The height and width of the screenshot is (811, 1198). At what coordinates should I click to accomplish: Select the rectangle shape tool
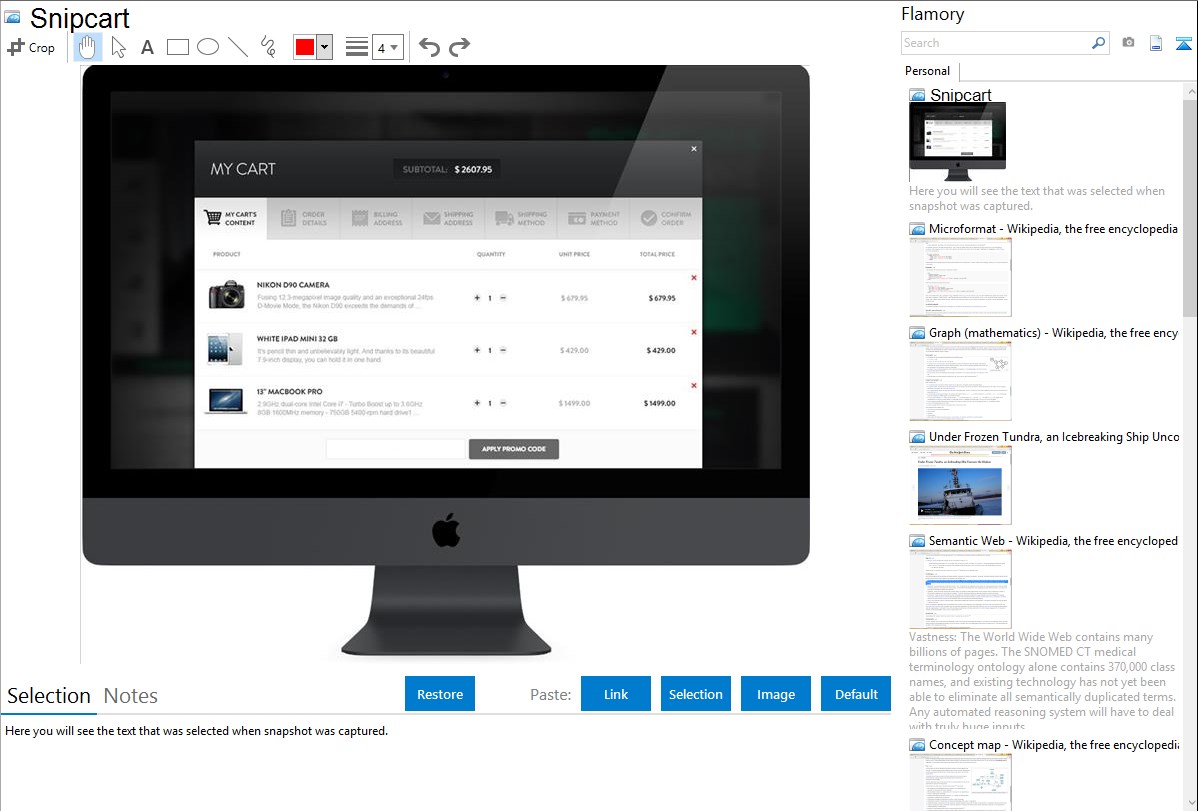tap(177, 47)
